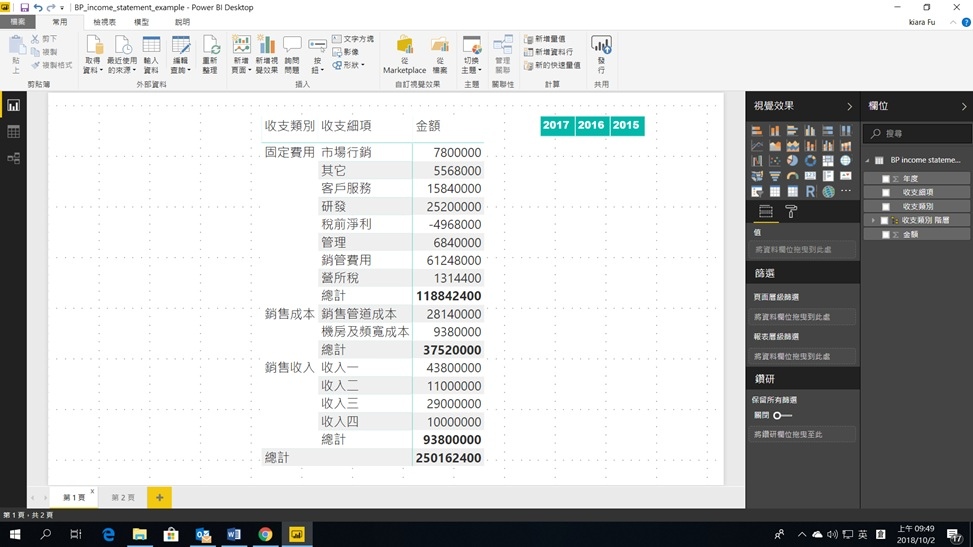Select the stacked bar chart visualization icon
This screenshot has width=973, height=547.
pos(757,130)
